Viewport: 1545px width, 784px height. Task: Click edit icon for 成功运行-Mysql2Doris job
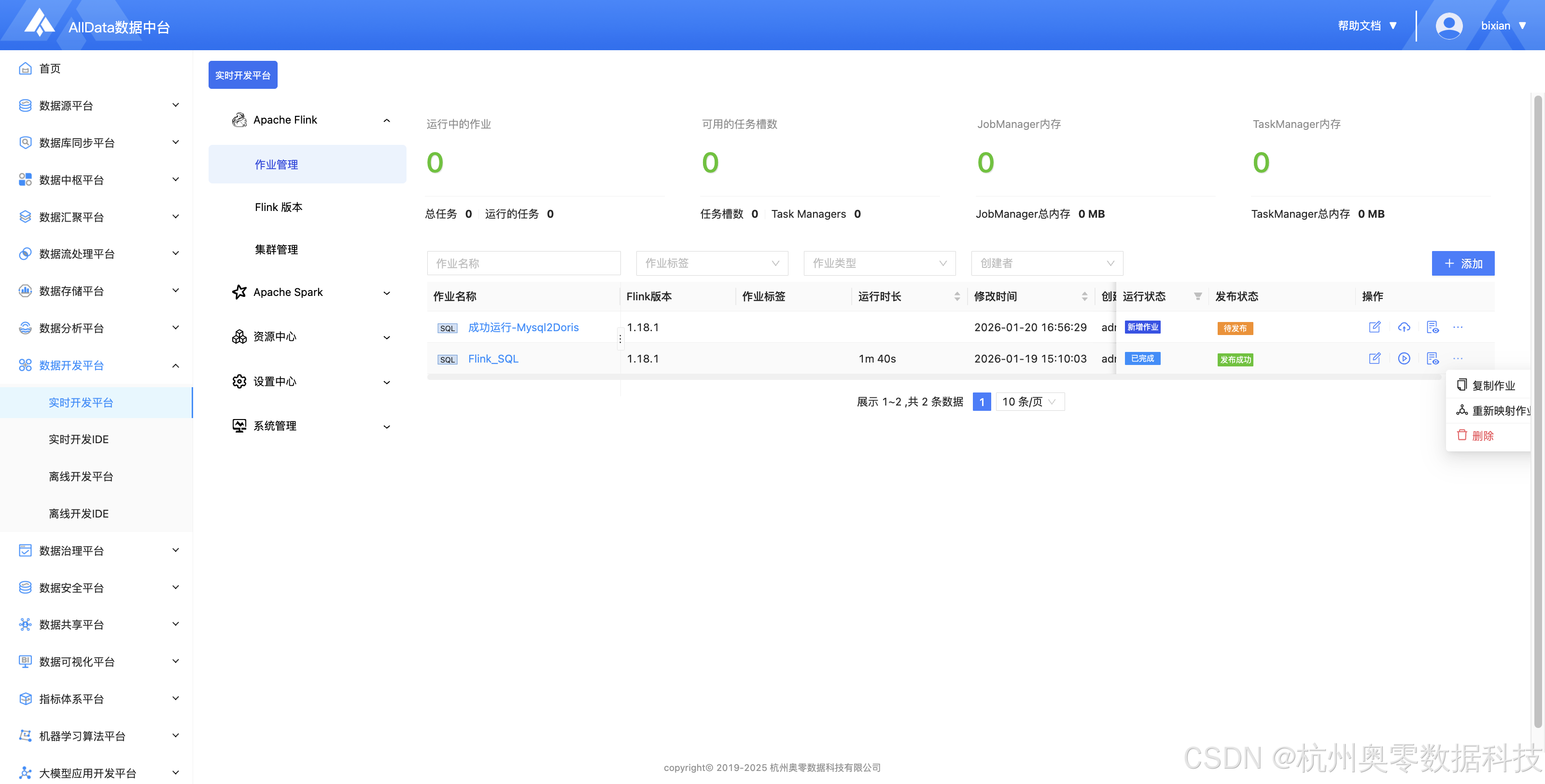(1375, 327)
